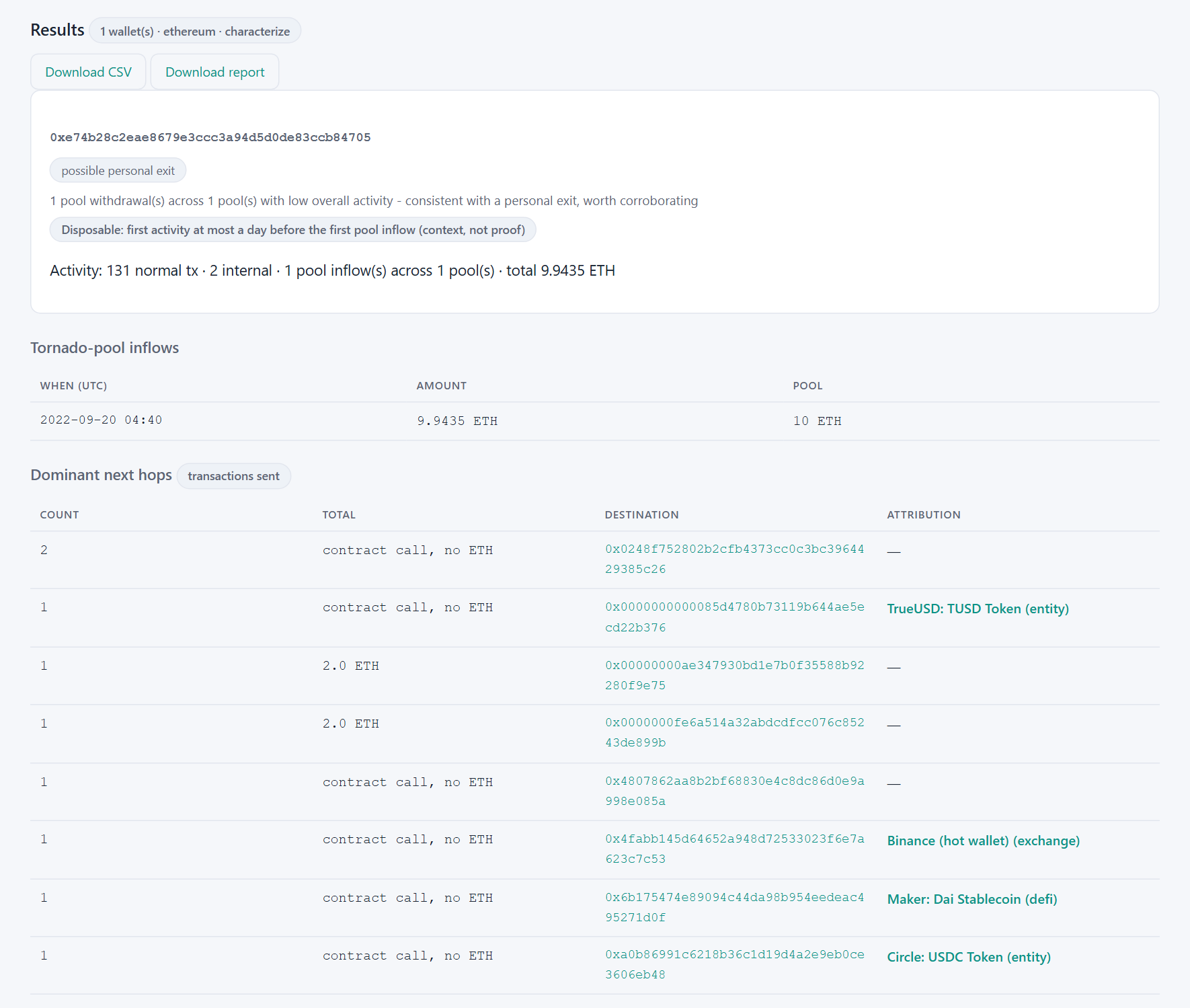1190x1008 pixels.
Task: Click the DESTINATION column header
Action: pyautogui.click(x=641, y=515)
